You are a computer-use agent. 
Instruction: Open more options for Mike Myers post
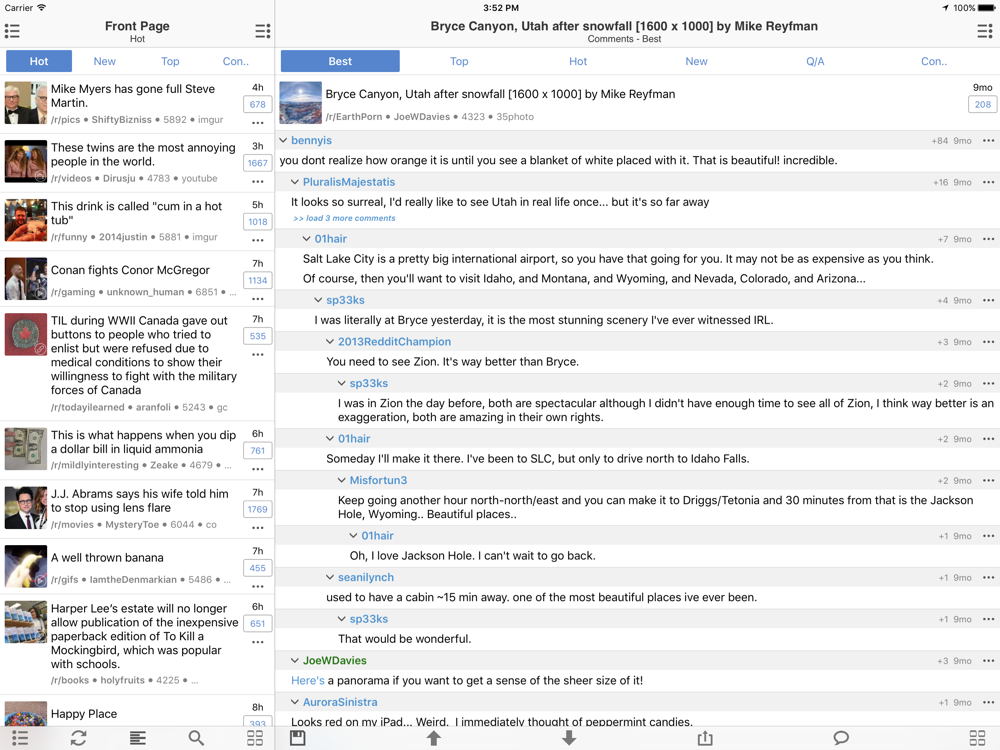(x=258, y=122)
